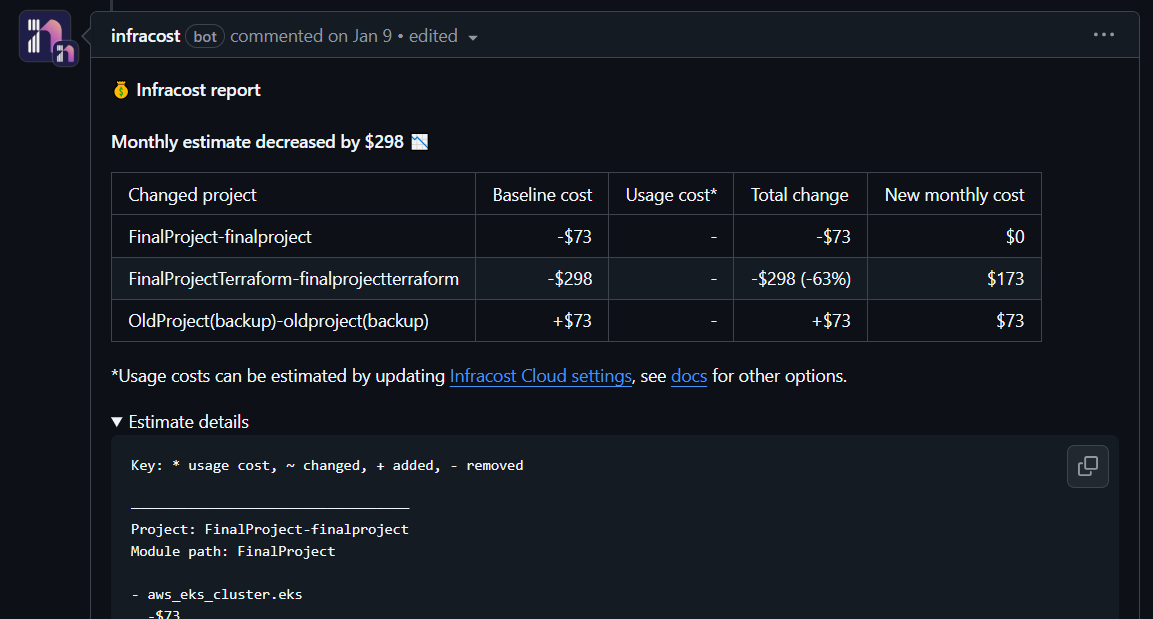1153x619 pixels.
Task: Click the -$298 baseline cost cell
Action: [542, 279]
